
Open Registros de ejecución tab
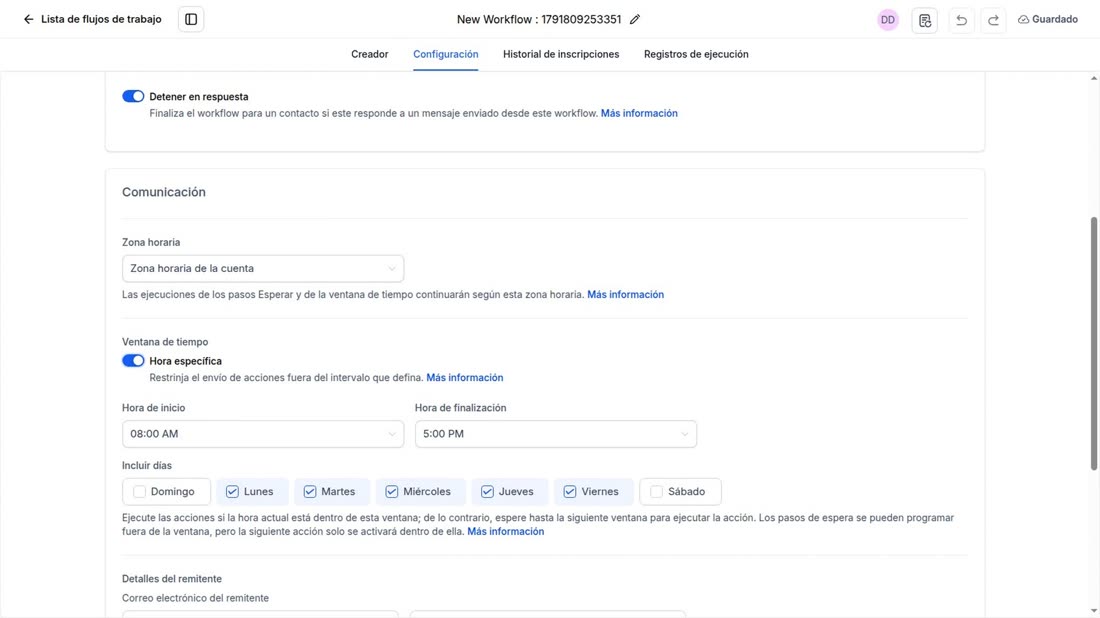(x=696, y=54)
